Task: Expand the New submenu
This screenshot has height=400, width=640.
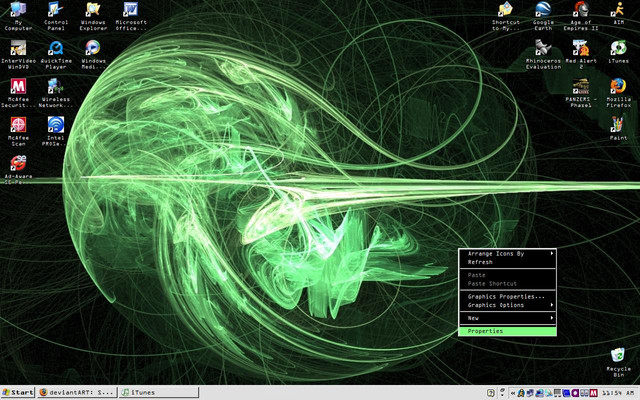Action: [x=507, y=318]
